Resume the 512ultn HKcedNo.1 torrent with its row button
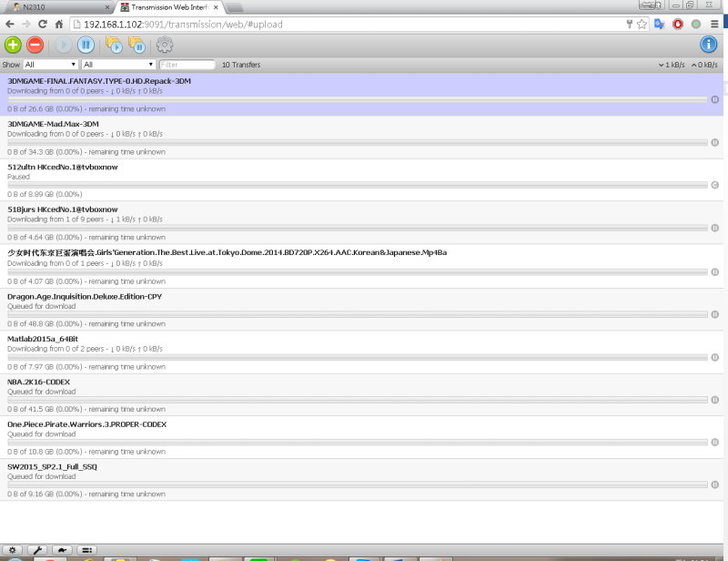Viewport: 728px width, 561px height. (715, 185)
